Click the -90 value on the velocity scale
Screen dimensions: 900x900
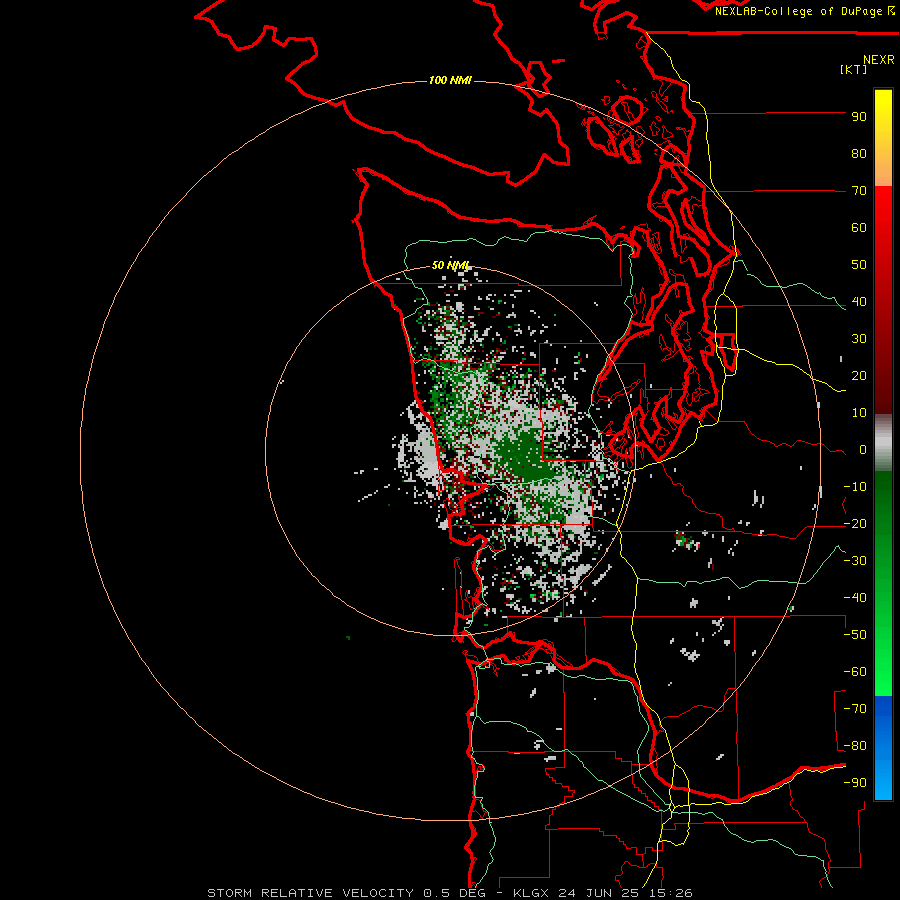(x=855, y=783)
